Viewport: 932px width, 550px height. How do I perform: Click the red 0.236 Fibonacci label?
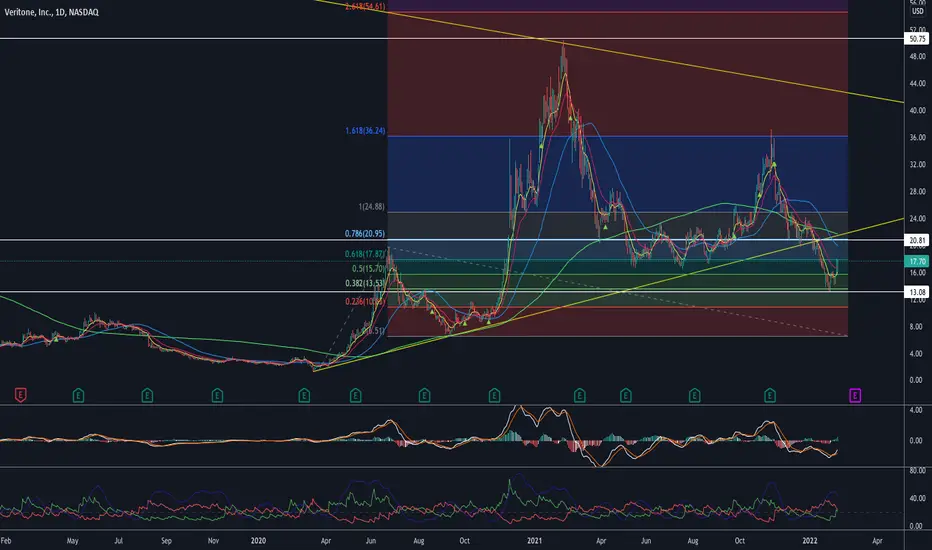coord(365,301)
